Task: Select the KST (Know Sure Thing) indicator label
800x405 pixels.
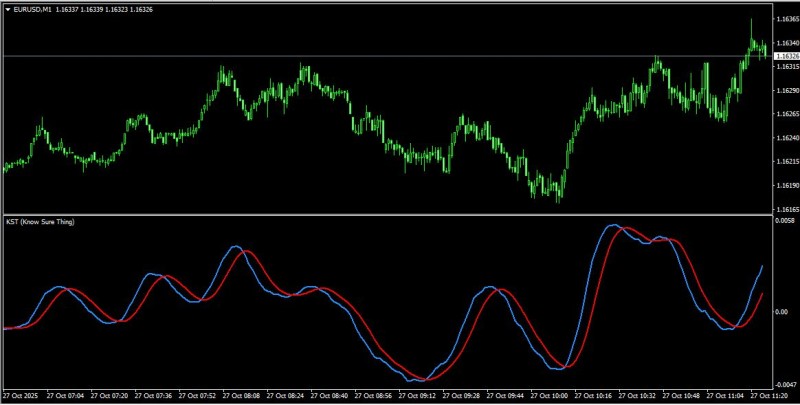Action: 40,222
